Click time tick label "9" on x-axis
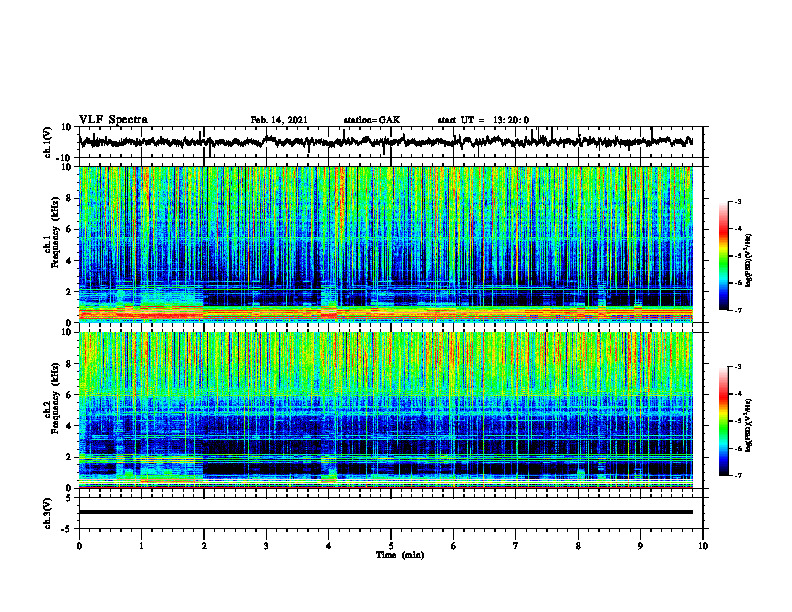This screenshot has width=792, height=612. pyautogui.click(x=640, y=546)
